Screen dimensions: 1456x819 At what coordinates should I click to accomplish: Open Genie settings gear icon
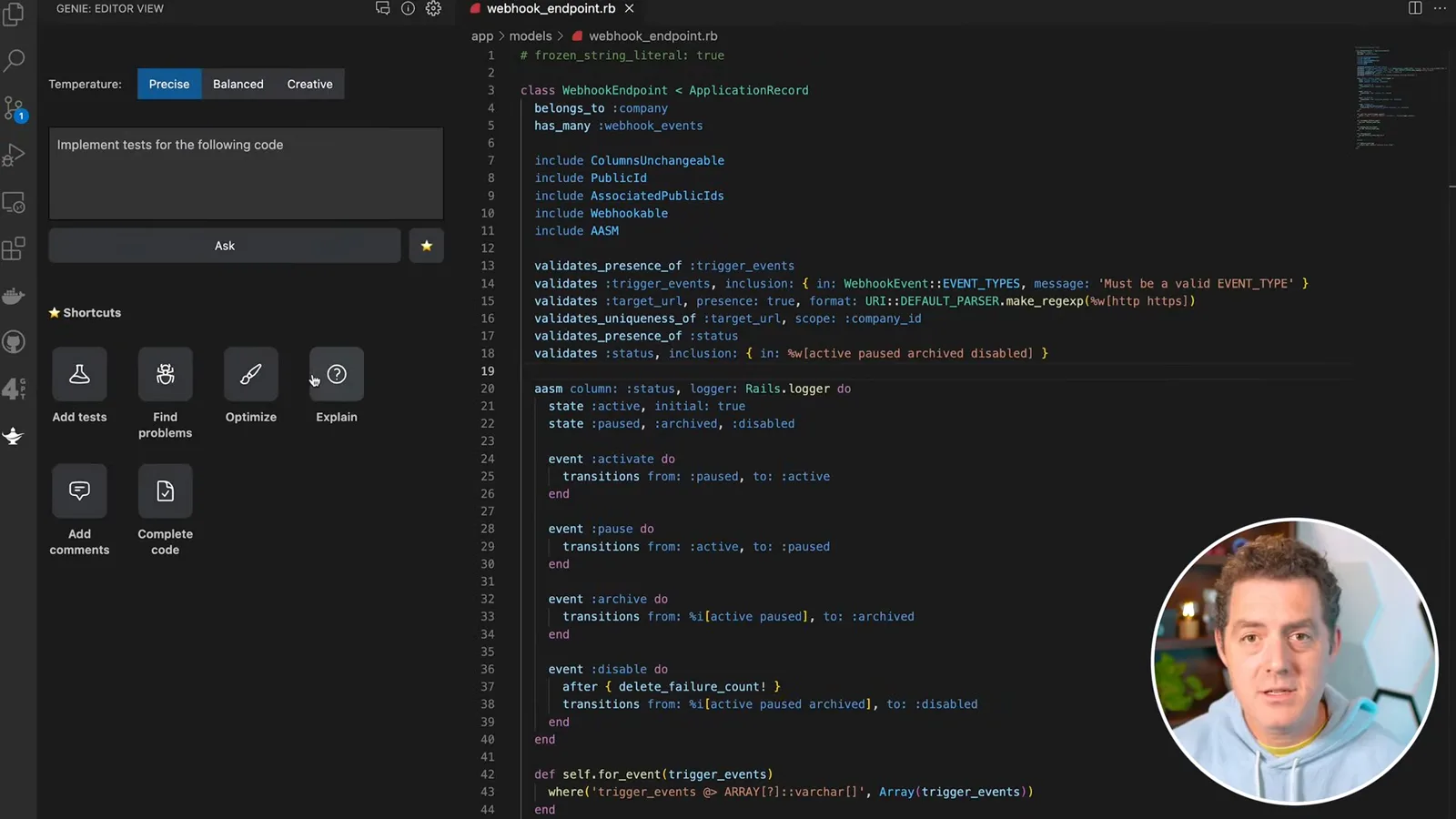pyautogui.click(x=433, y=8)
